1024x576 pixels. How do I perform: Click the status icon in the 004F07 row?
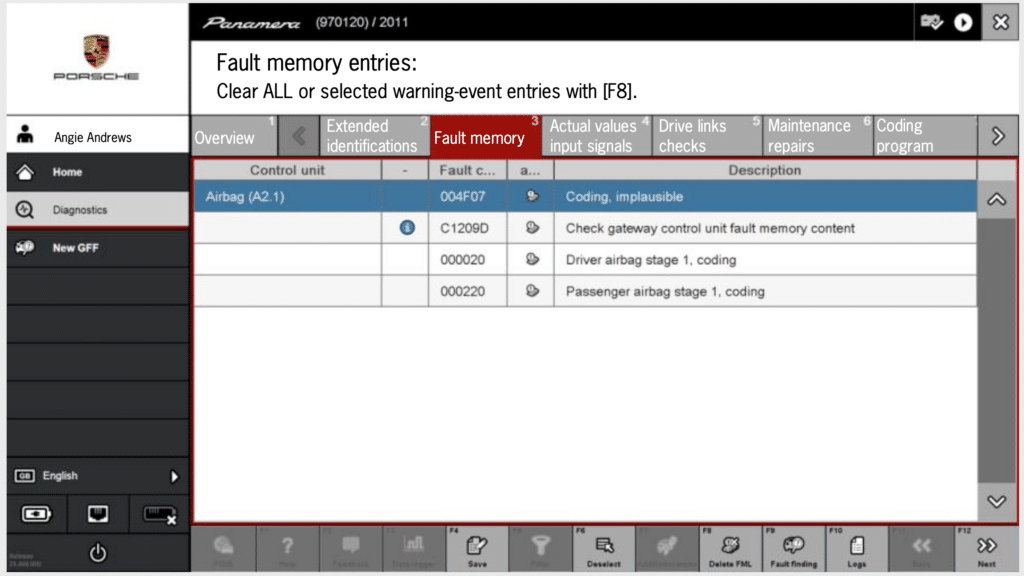pos(532,196)
